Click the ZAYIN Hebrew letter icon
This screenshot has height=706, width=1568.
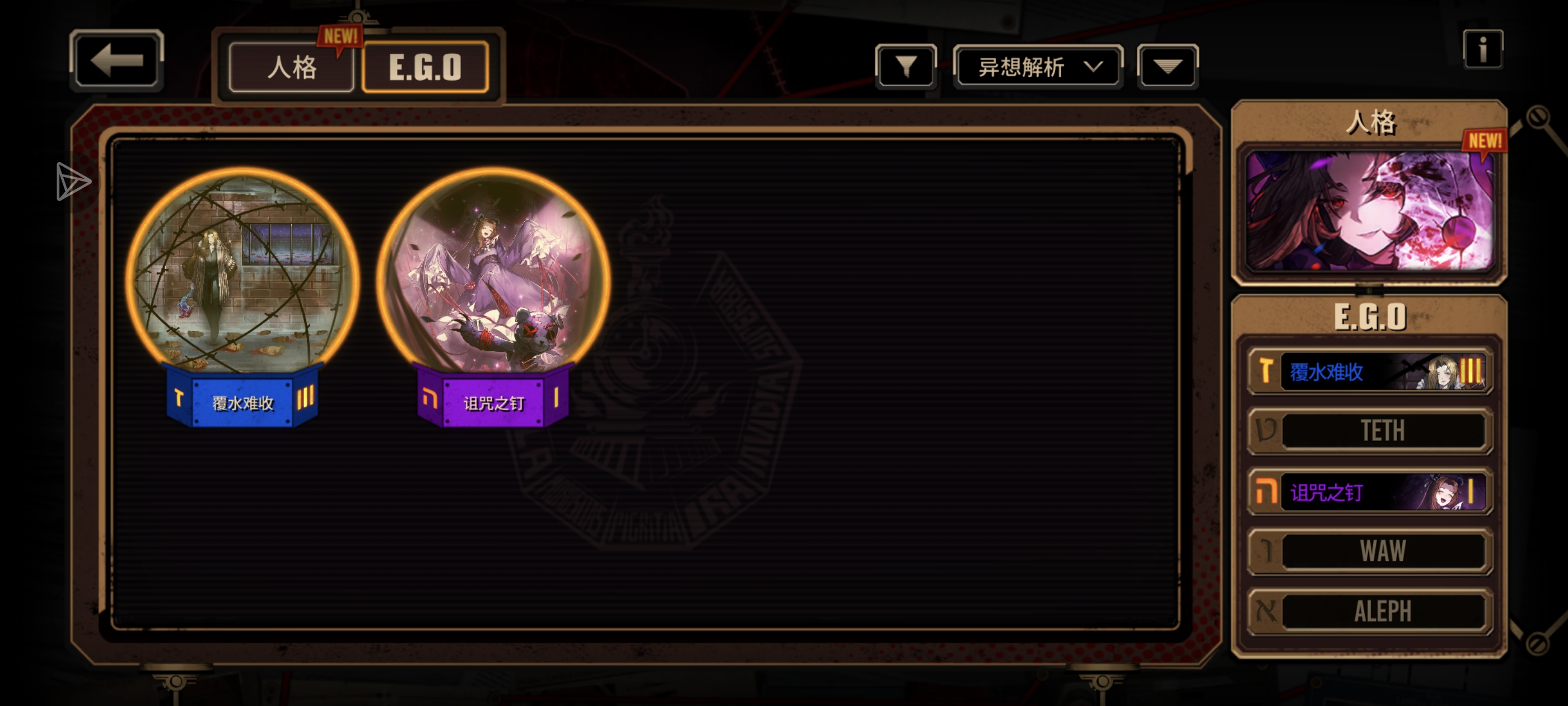pos(1266,370)
